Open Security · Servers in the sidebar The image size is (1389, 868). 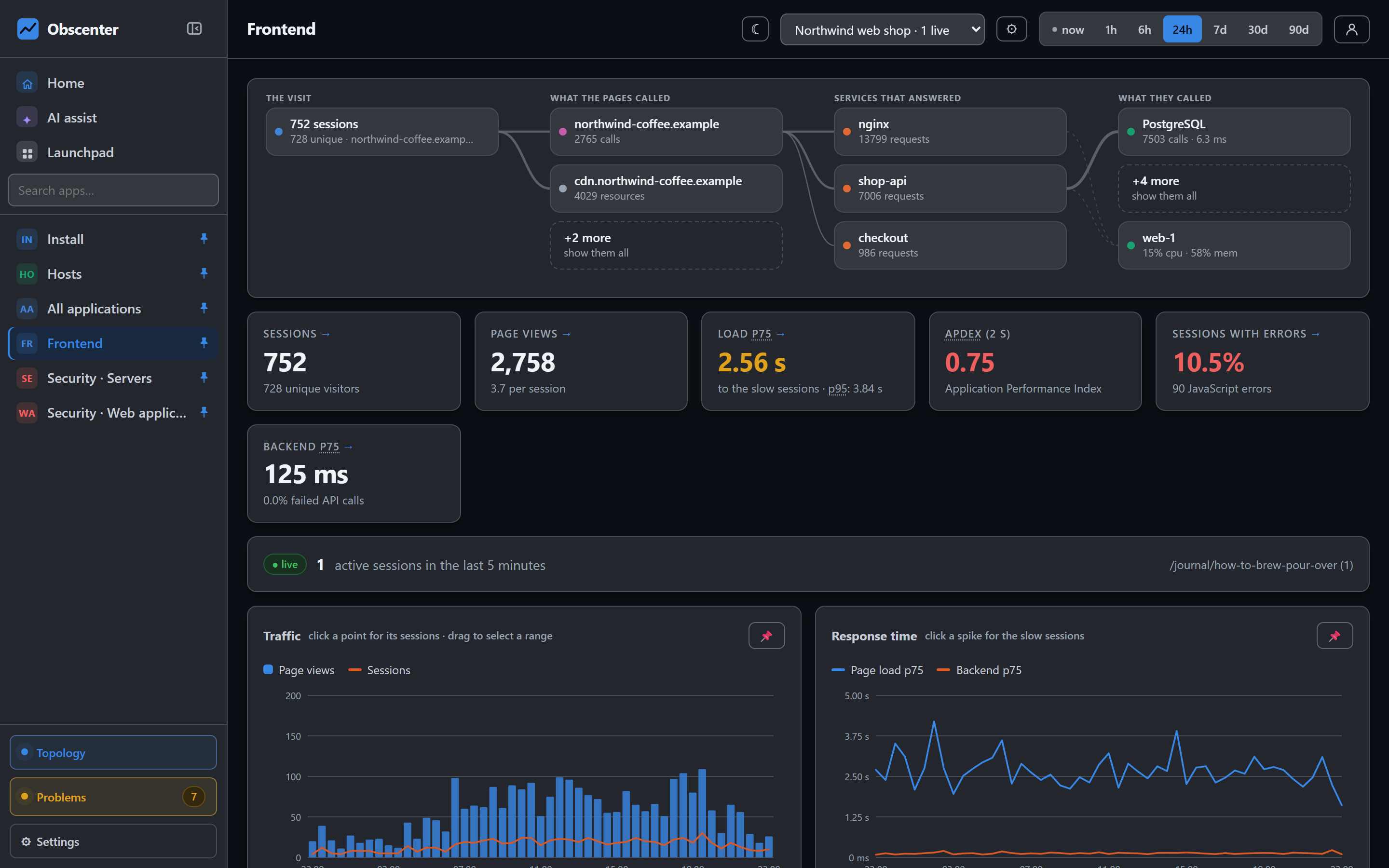click(x=114, y=379)
